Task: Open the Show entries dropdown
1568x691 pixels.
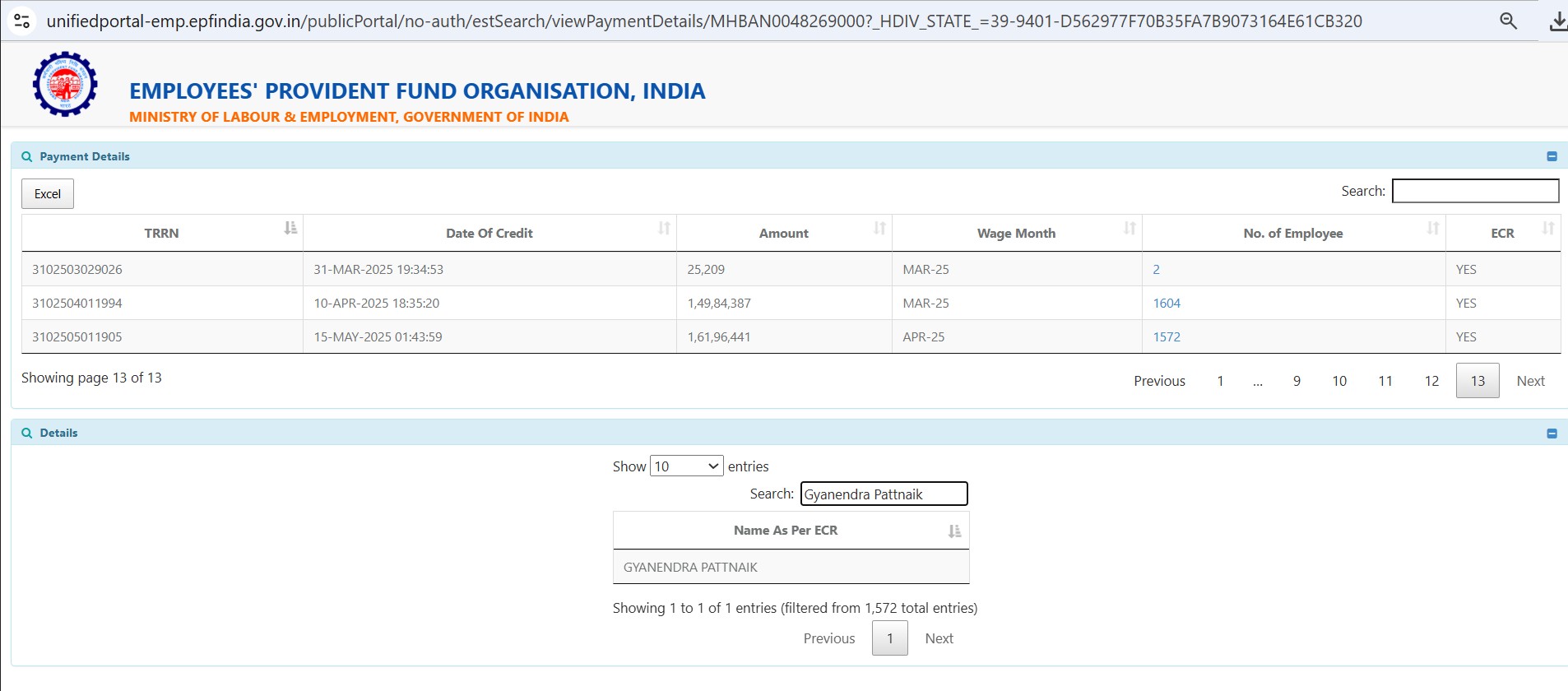Action: [686, 466]
